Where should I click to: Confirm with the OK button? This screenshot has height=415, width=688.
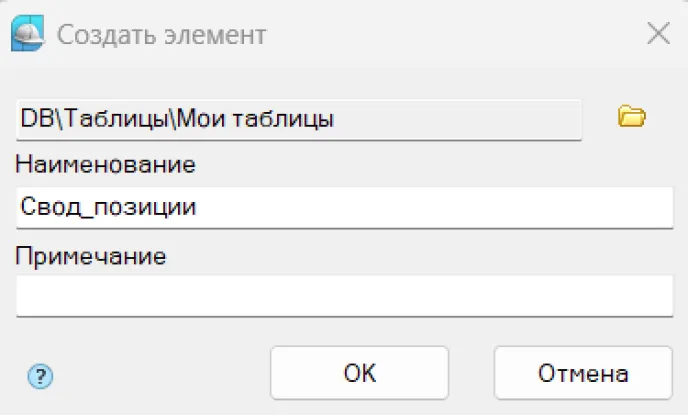click(x=359, y=374)
